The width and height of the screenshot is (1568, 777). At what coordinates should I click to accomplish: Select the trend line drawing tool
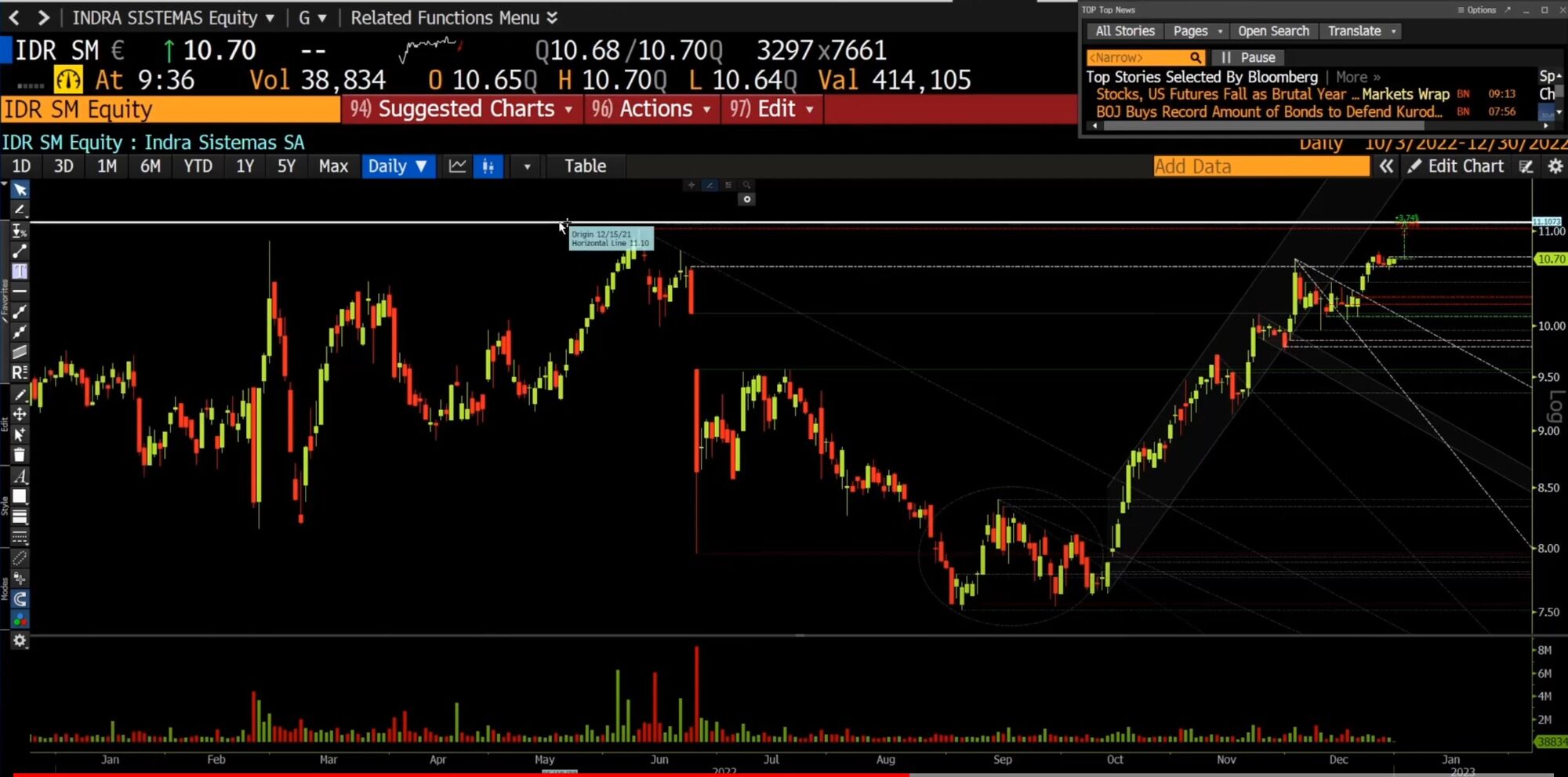pos(20,251)
